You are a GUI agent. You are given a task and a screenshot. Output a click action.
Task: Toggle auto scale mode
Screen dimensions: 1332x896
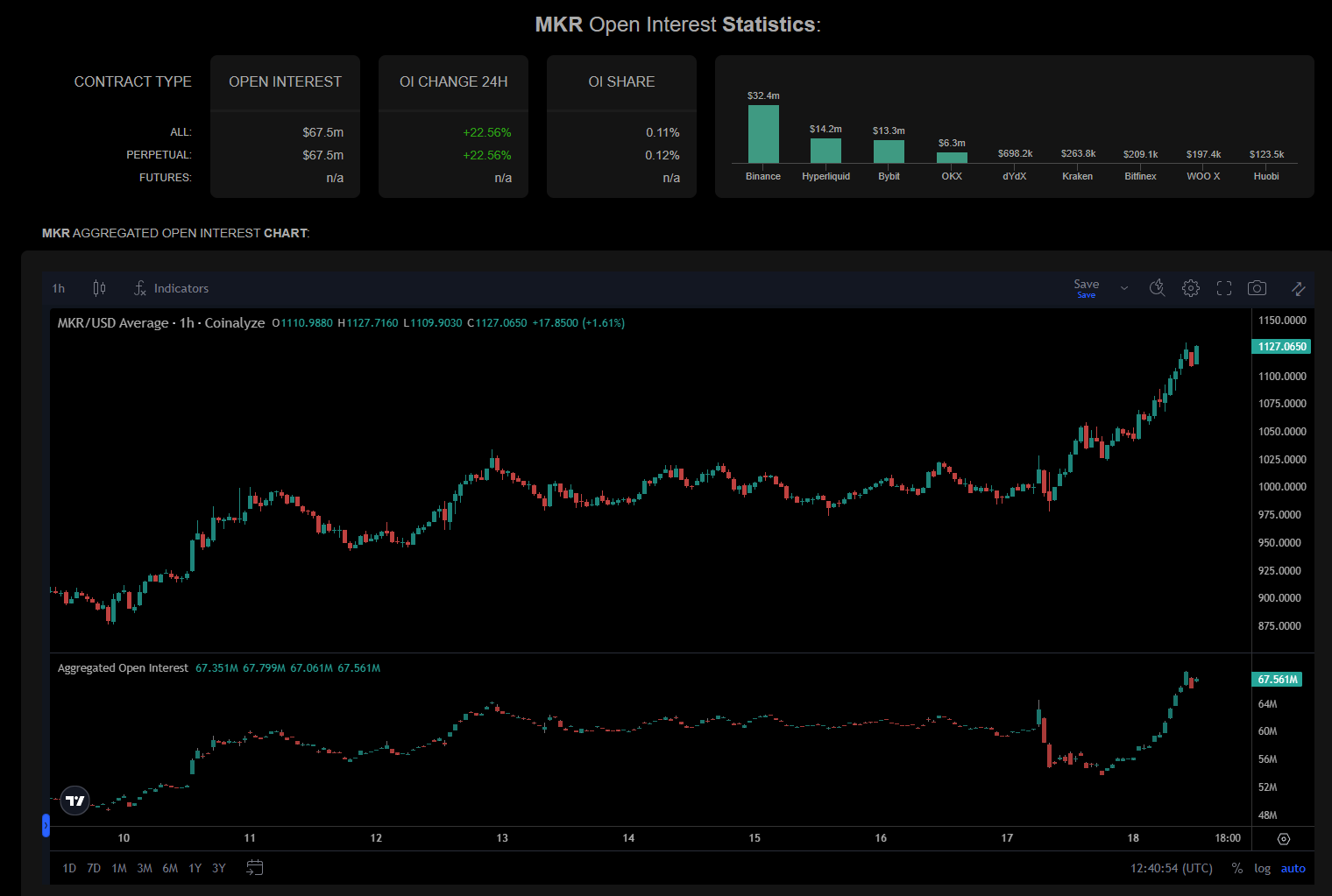click(x=1293, y=868)
